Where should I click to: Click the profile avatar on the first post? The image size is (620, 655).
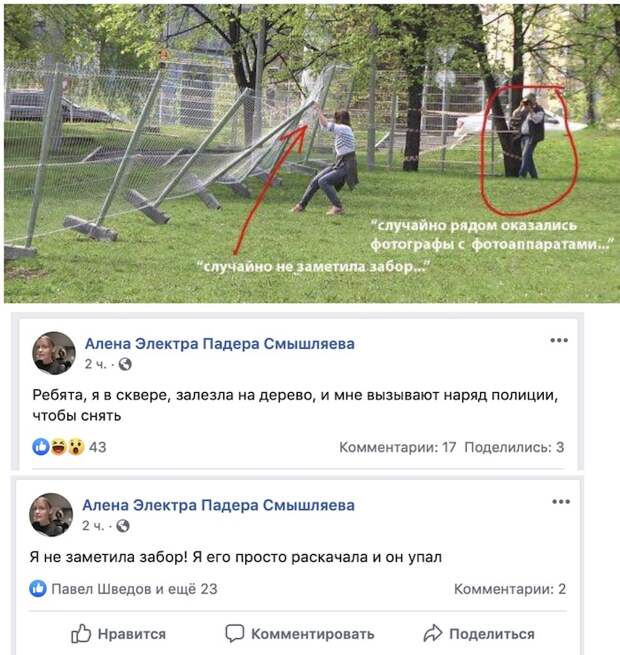[x=54, y=353]
